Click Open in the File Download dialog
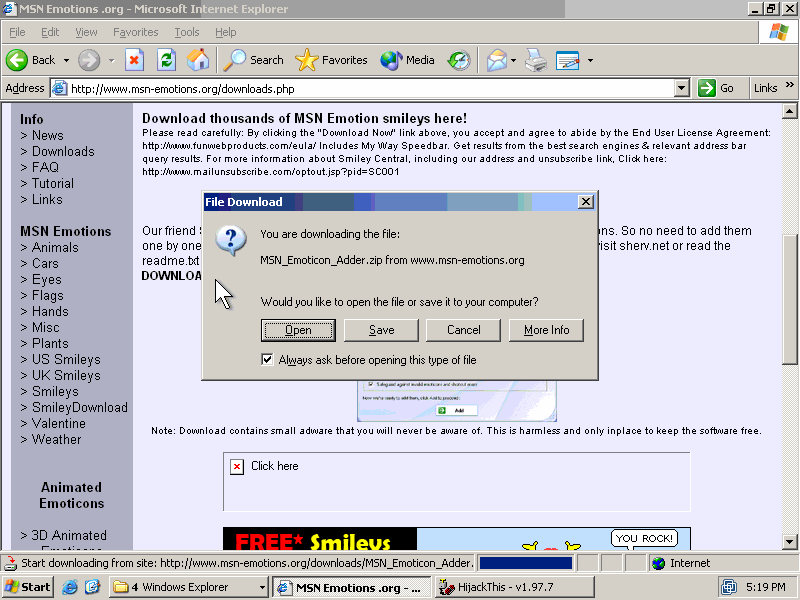 coord(298,330)
